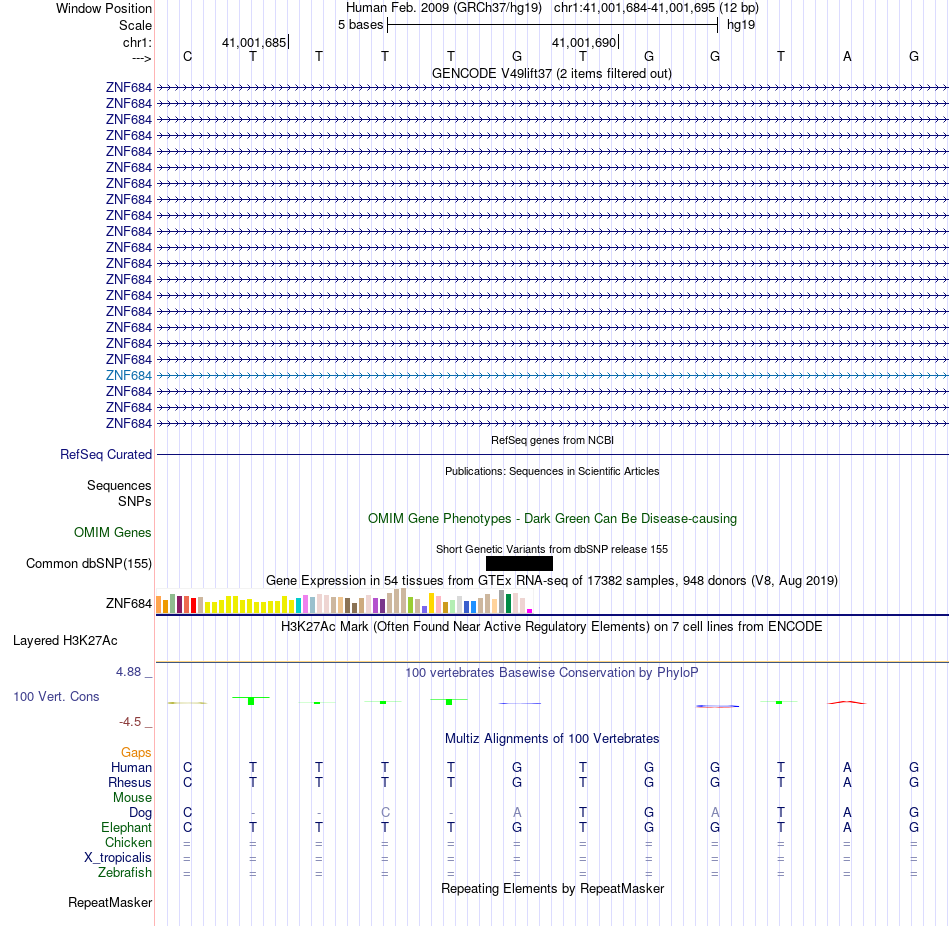Click the Layered H3K27Ac side label

coord(65,641)
